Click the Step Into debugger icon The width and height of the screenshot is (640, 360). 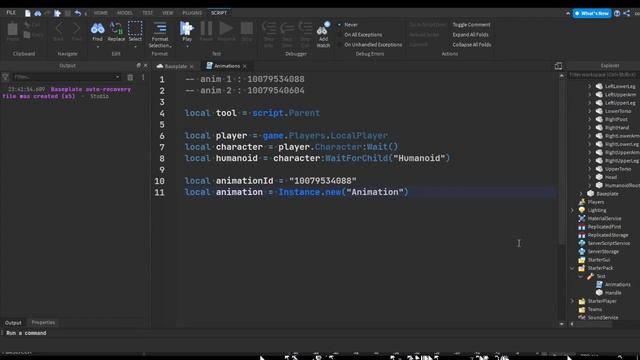click(x=269, y=29)
